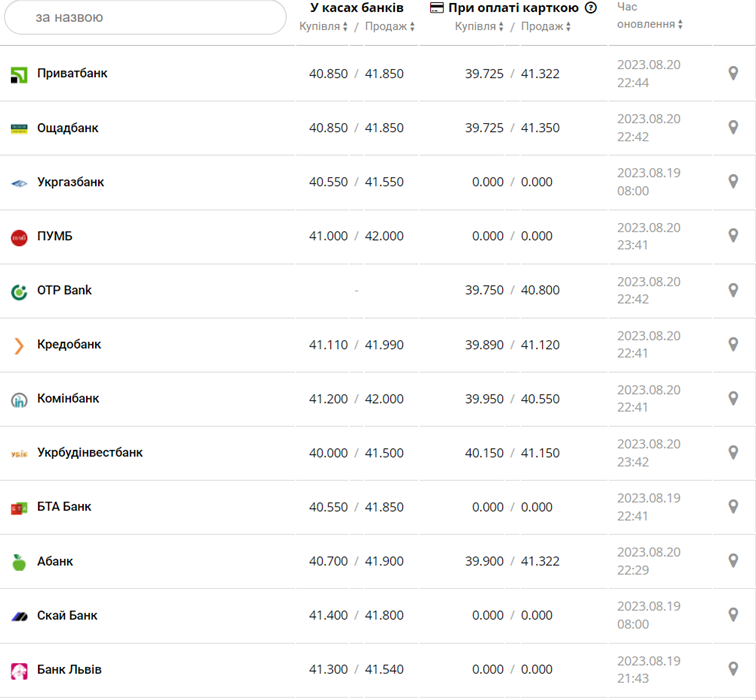The height and width of the screenshot is (700, 756).
Task: Open the Укрбудінвестбанк bank link
Action: click(90, 453)
